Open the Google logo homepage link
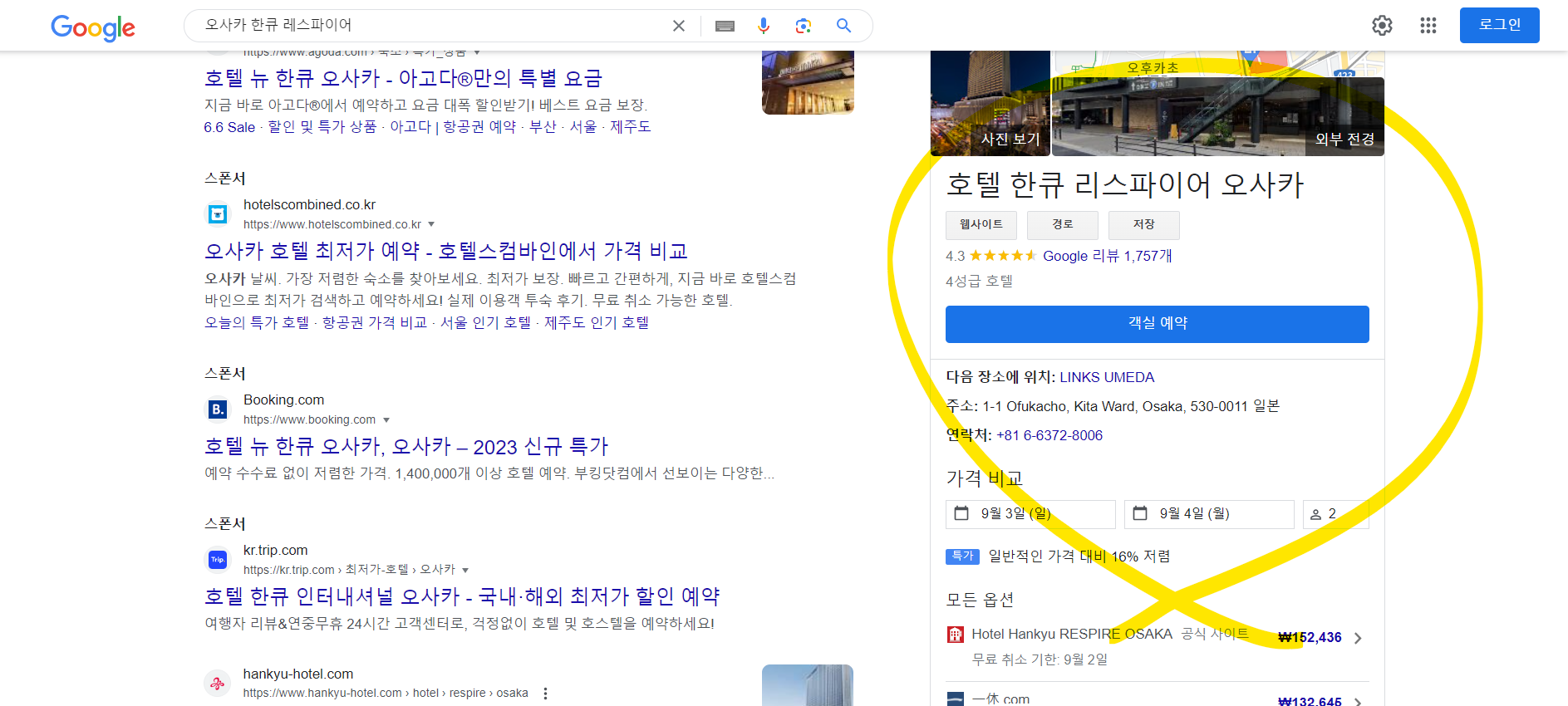This screenshot has width=1568, height=706. coord(93,27)
